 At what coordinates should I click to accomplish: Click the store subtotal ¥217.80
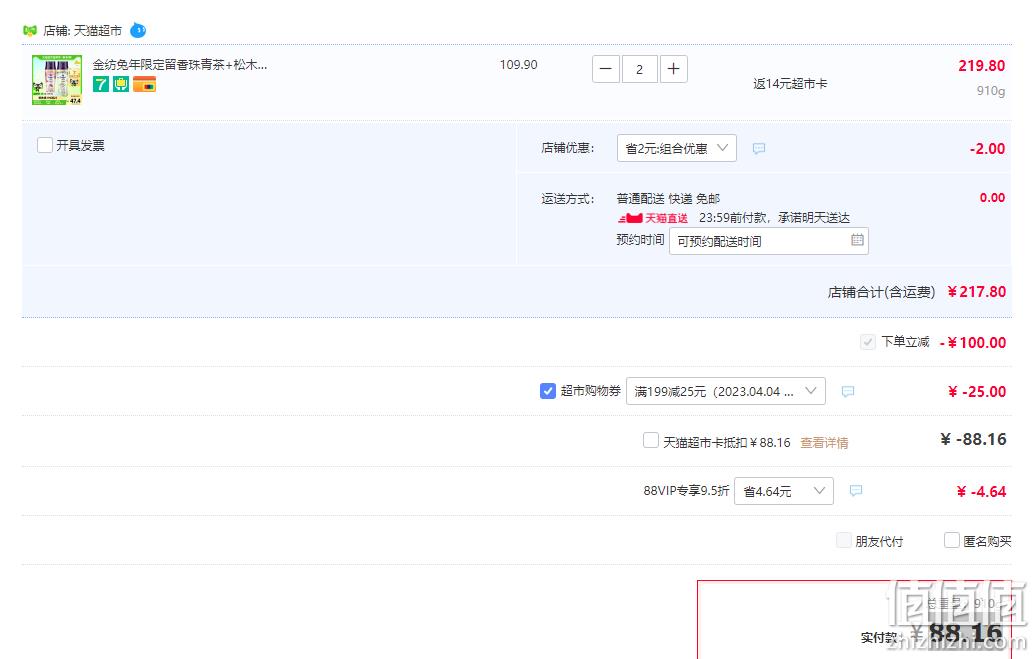click(x=977, y=291)
